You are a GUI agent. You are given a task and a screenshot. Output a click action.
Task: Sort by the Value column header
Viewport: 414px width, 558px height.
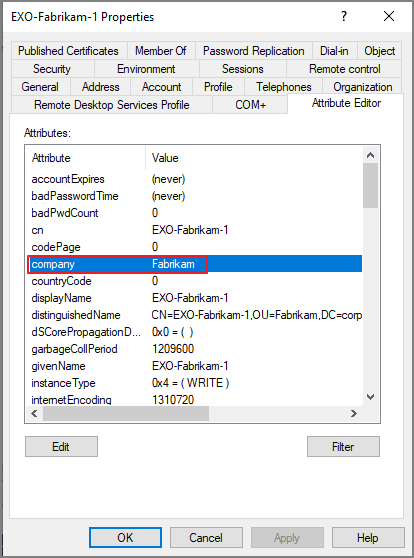(x=254, y=158)
